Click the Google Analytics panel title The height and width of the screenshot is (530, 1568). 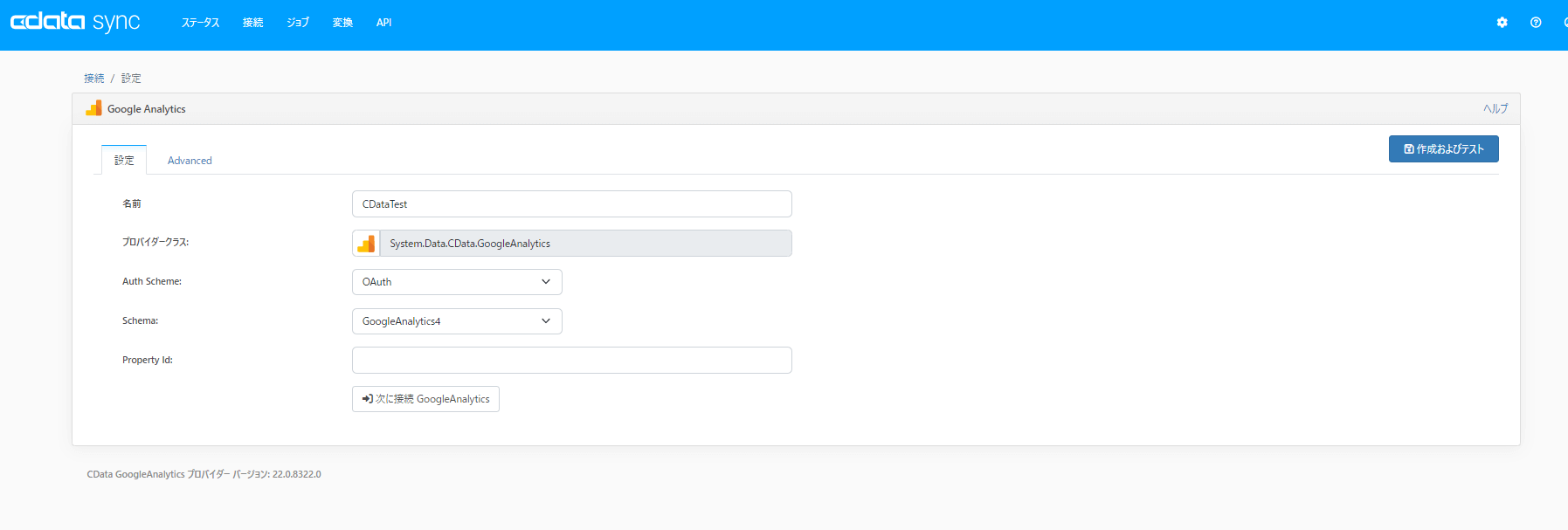click(x=147, y=109)
